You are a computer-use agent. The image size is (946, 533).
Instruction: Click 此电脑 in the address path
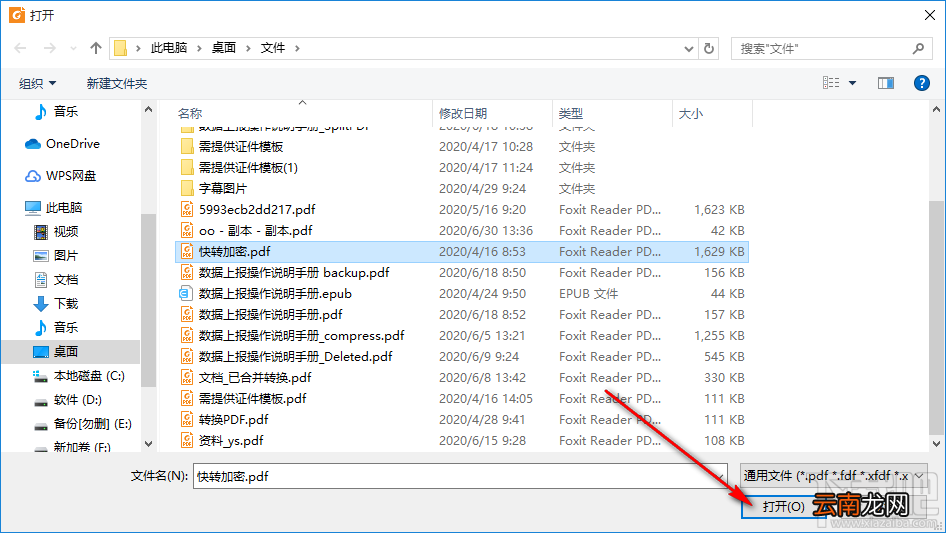(x=169, y=48)
